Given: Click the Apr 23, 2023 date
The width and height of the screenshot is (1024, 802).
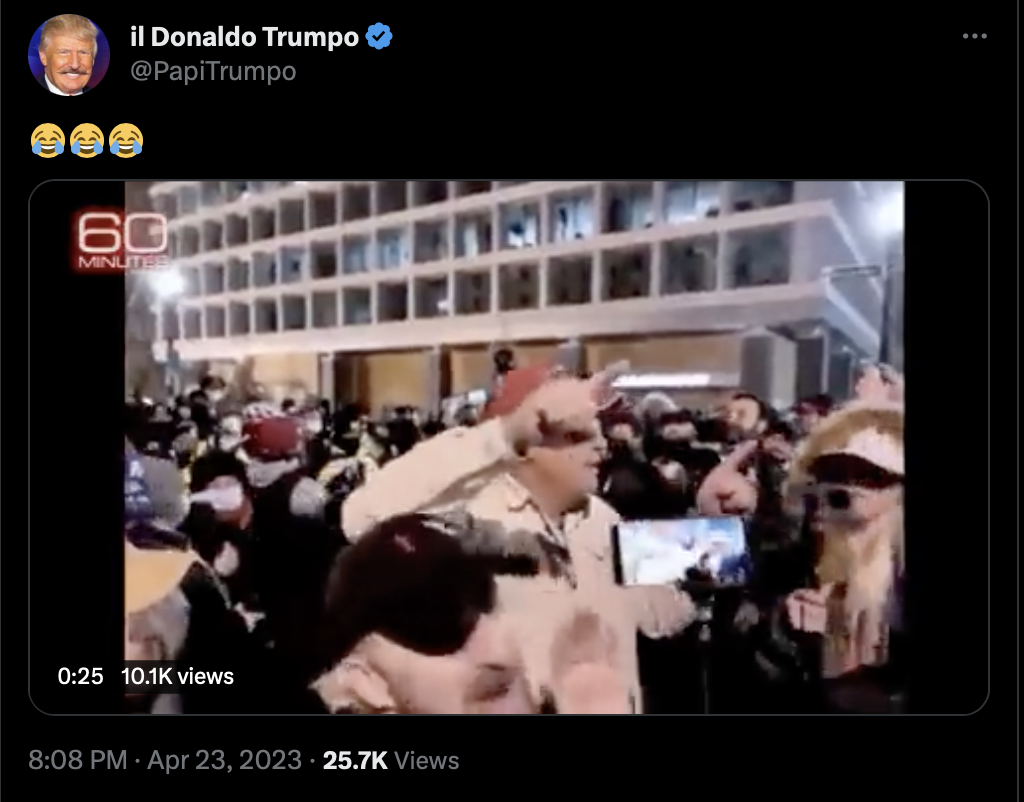Looking at the screenshot, I should [x=225, y=760].
